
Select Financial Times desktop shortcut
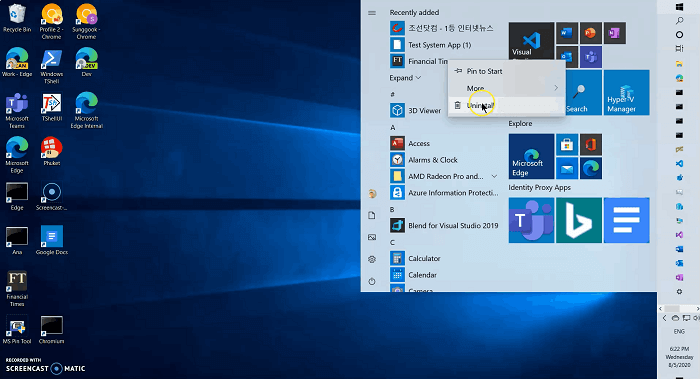17,288
